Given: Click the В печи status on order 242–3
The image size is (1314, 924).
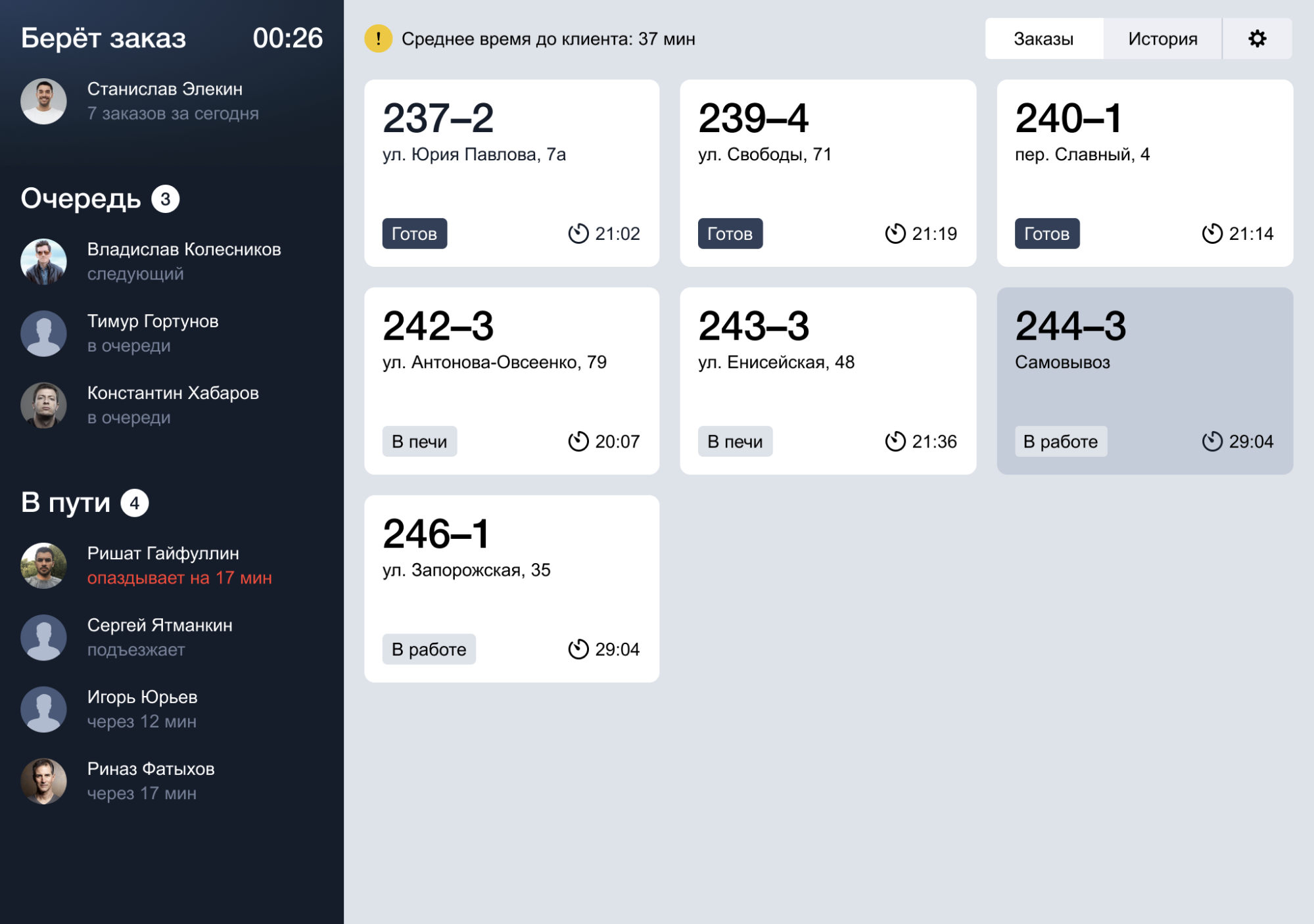Looking at the screenshot, I should pos(419,441).
